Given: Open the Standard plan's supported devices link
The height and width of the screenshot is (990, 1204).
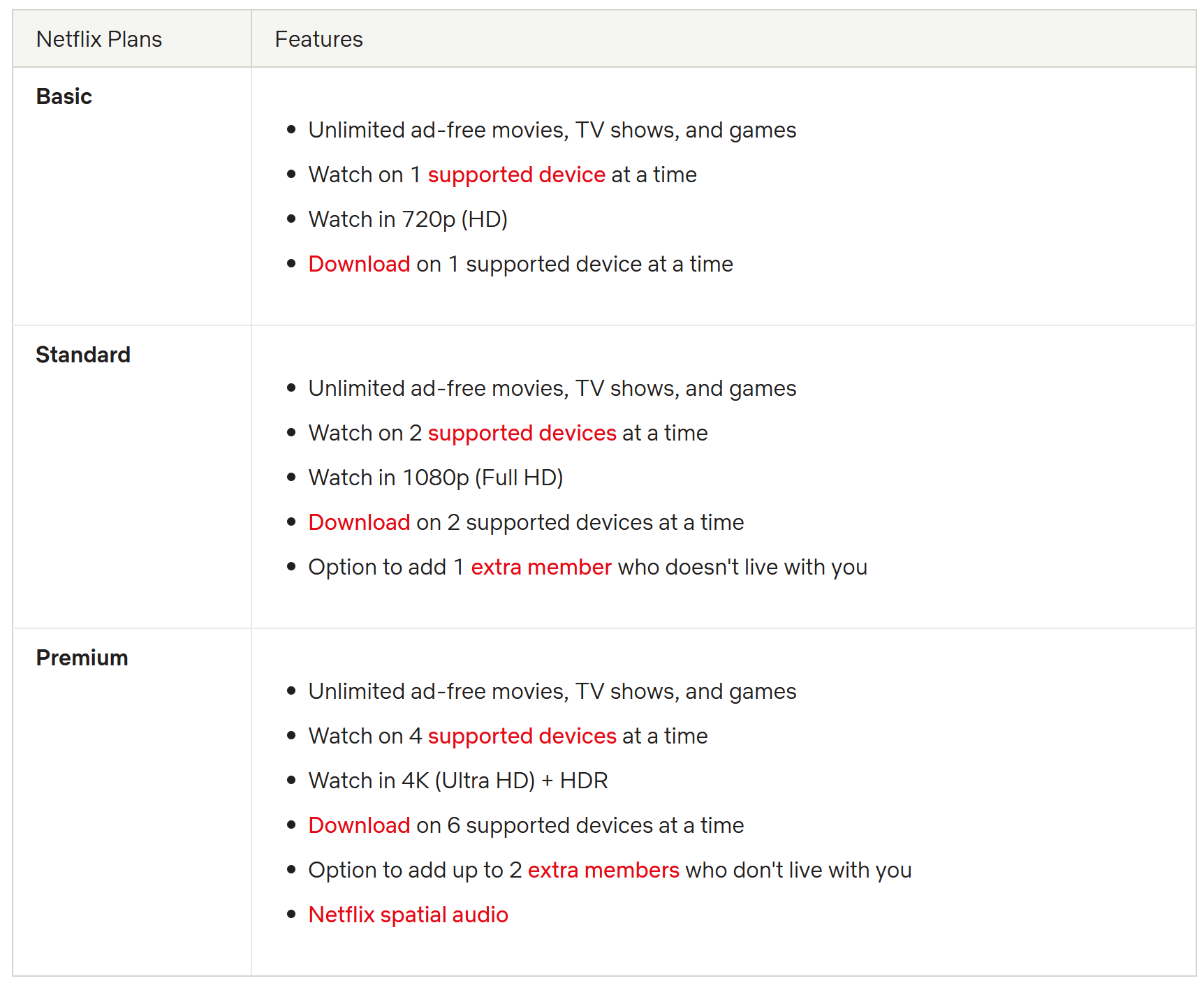Looking at the screenshot, I should coord(522,433).
